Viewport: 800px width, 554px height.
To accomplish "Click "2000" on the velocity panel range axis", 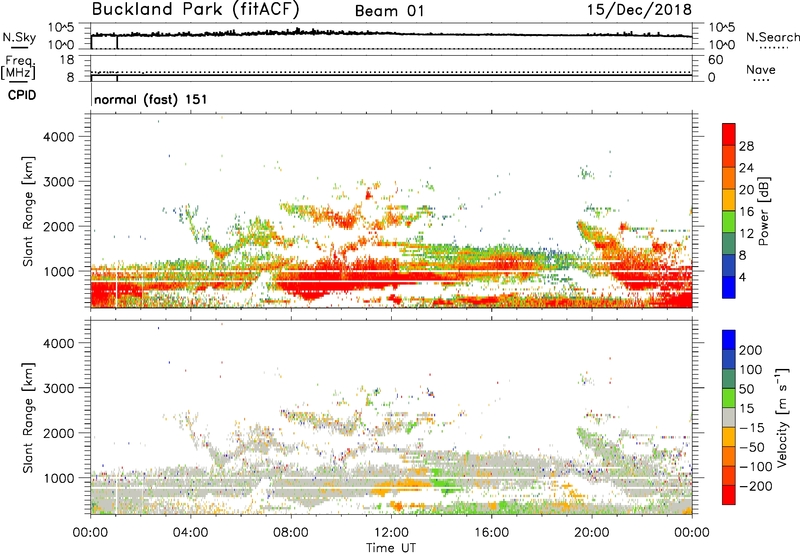I will pos(59,433).
